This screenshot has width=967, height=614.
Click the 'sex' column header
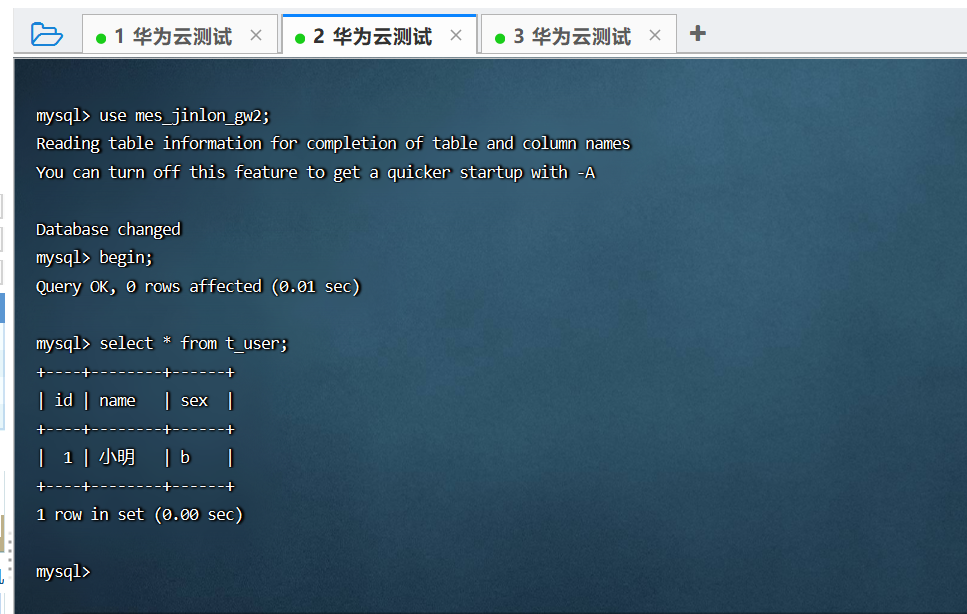[194, 400]
